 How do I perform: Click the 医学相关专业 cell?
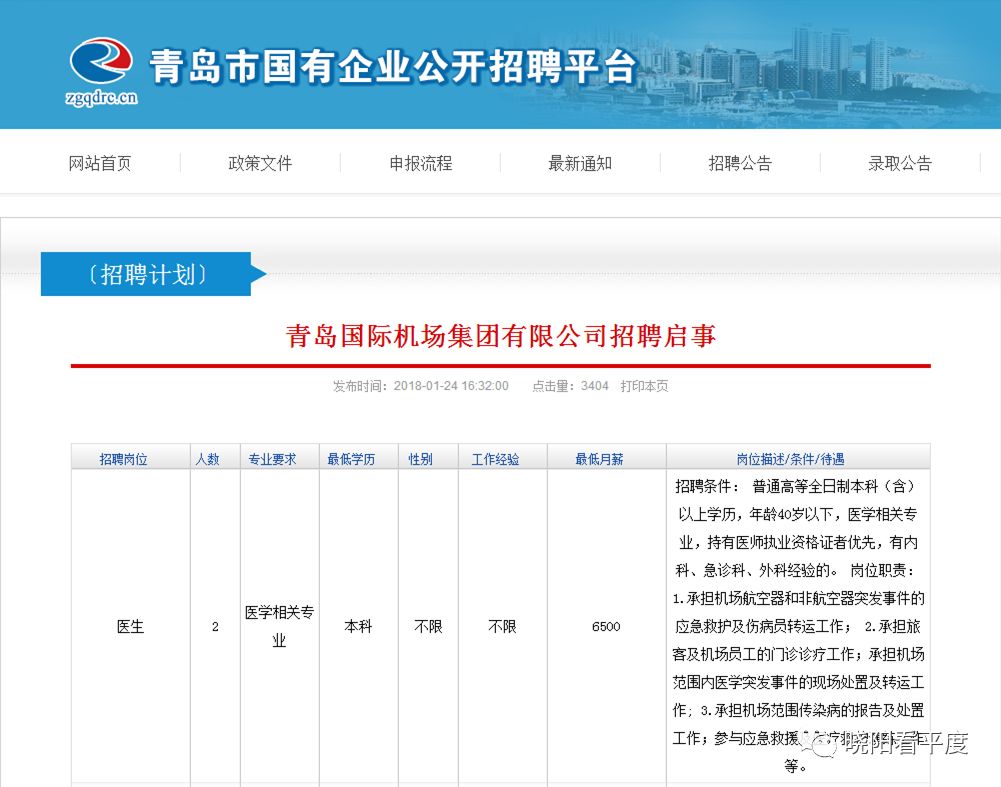[279, 626]
